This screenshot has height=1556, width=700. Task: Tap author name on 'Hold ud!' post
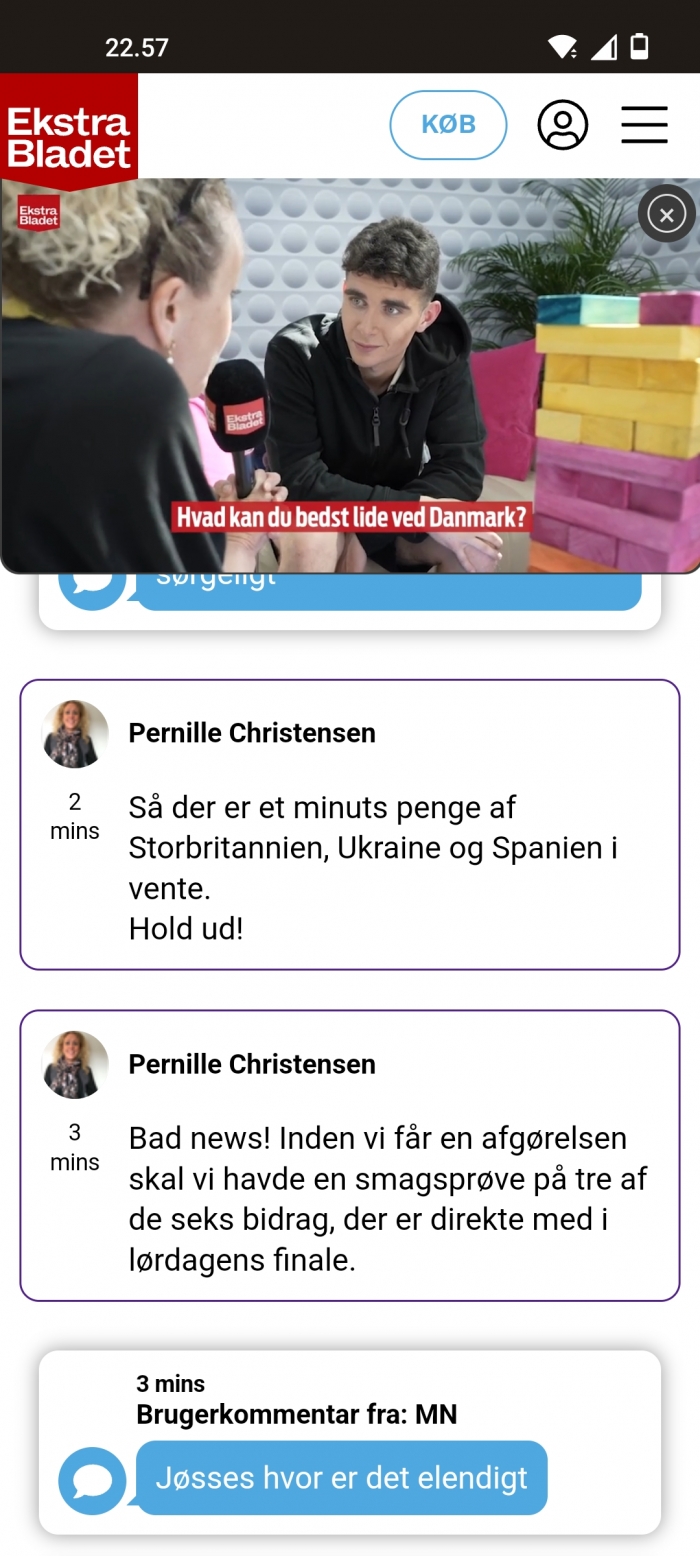252,733
